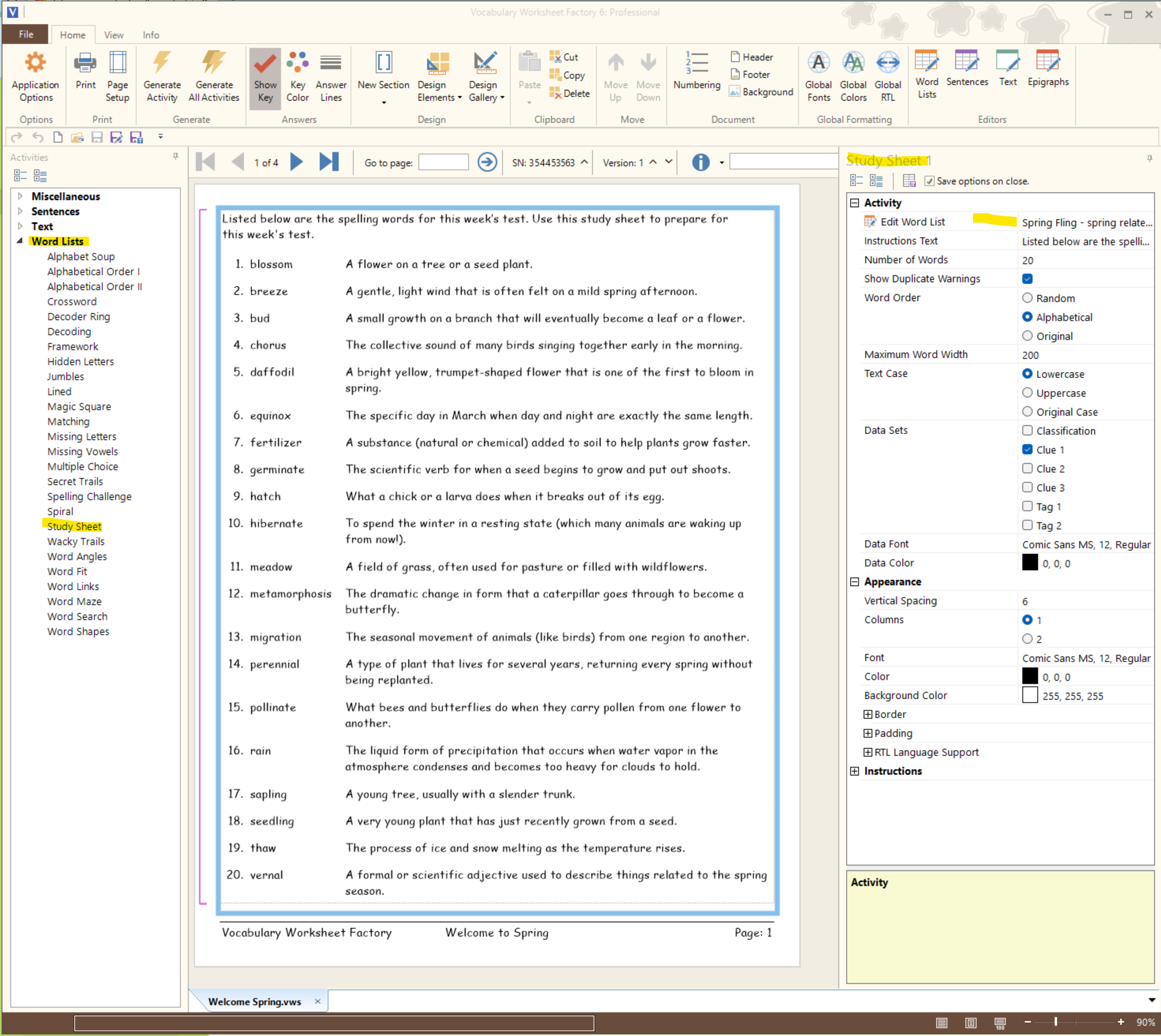
Task: Select Uppercase text case
Action: [1027, 393]
